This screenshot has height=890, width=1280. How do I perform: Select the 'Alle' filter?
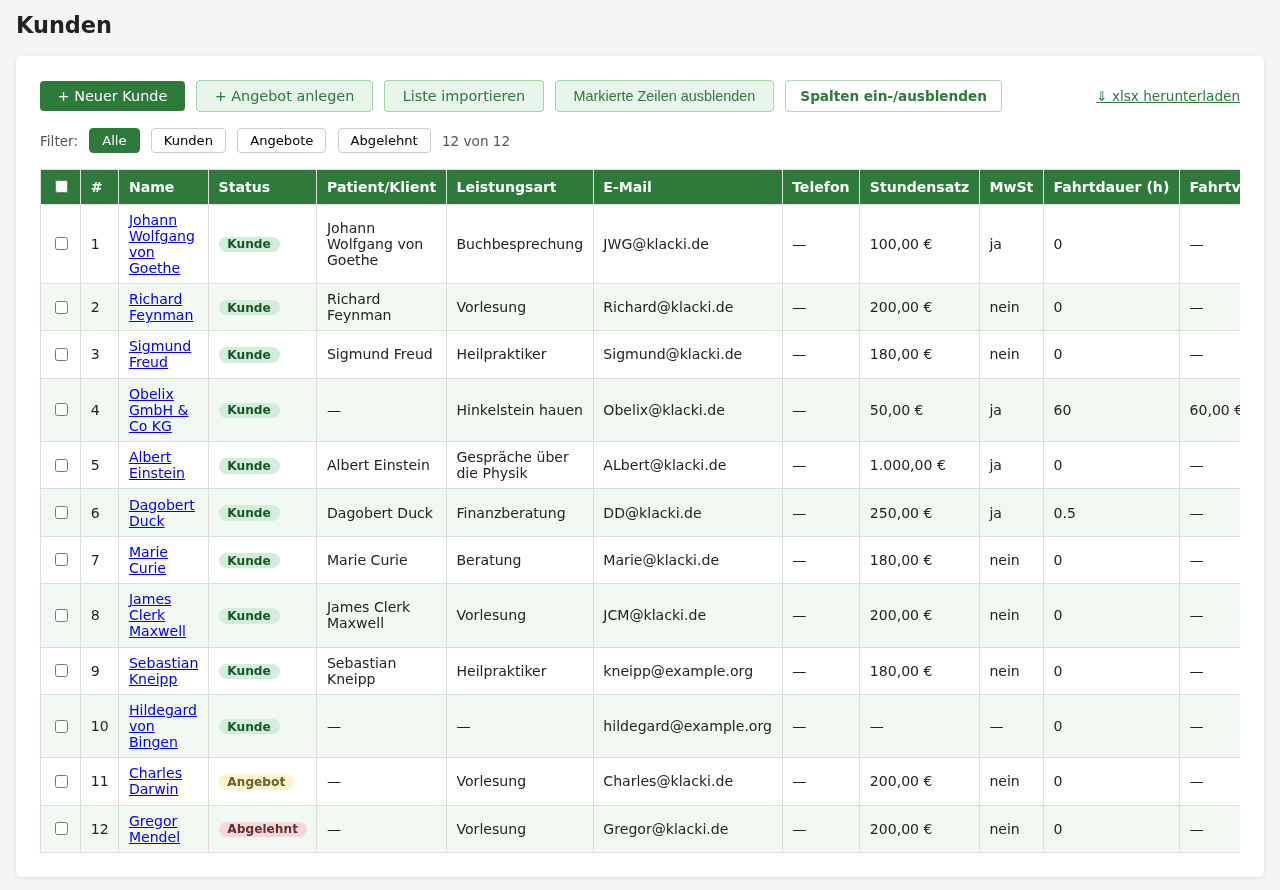[x=114, y=141]
